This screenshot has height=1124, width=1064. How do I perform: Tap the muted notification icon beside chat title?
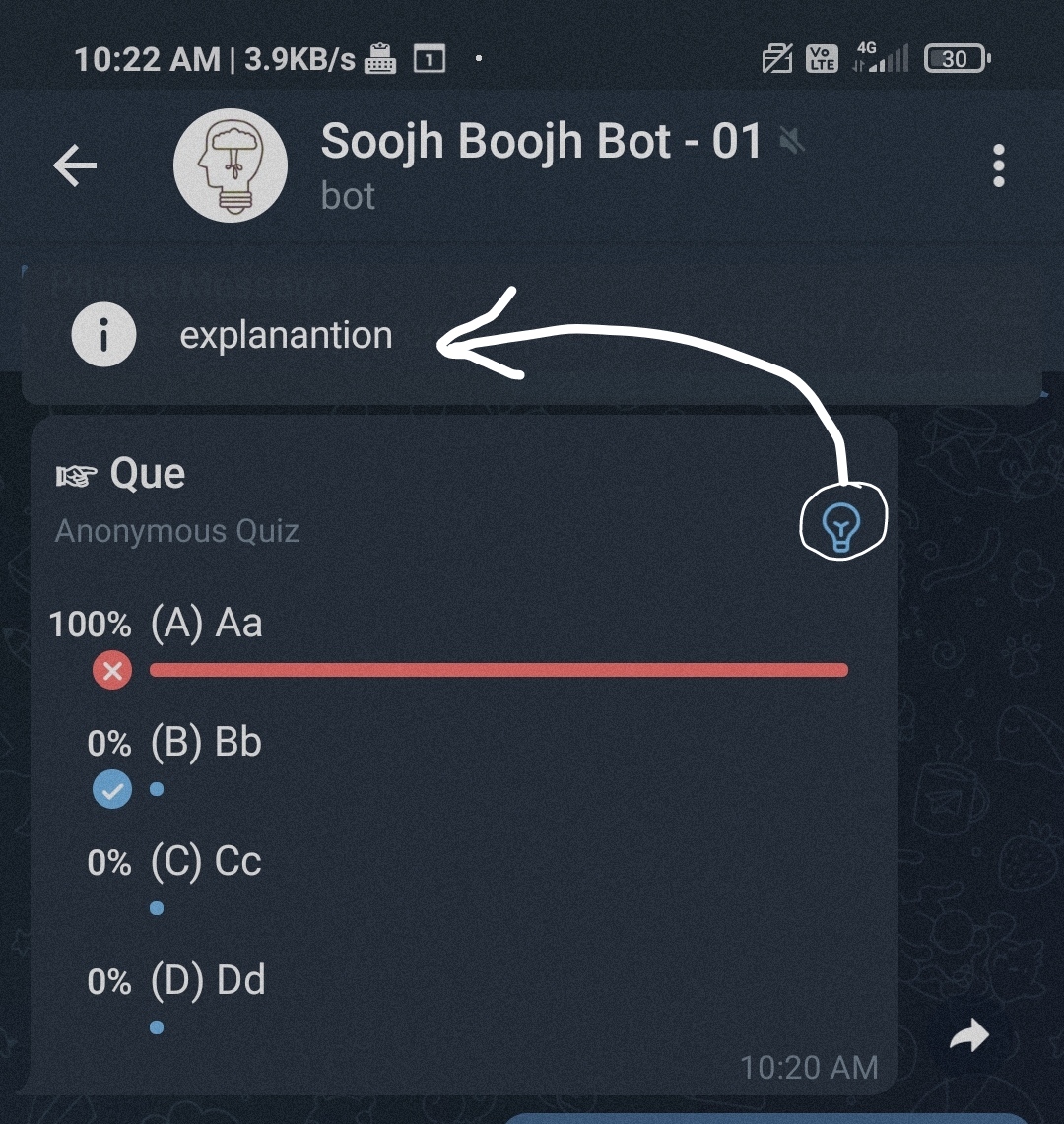point(794,141)
